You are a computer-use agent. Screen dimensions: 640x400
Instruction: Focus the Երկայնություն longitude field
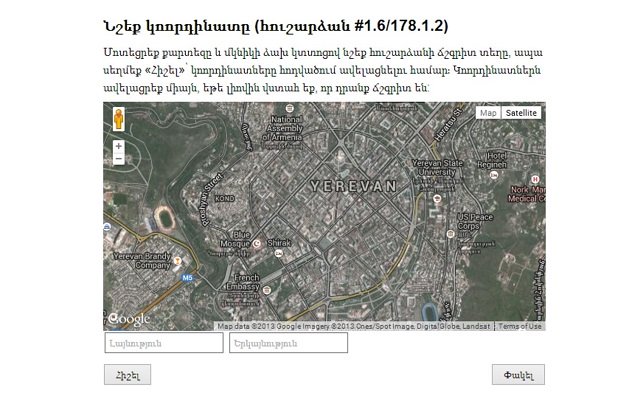[289, 343]
